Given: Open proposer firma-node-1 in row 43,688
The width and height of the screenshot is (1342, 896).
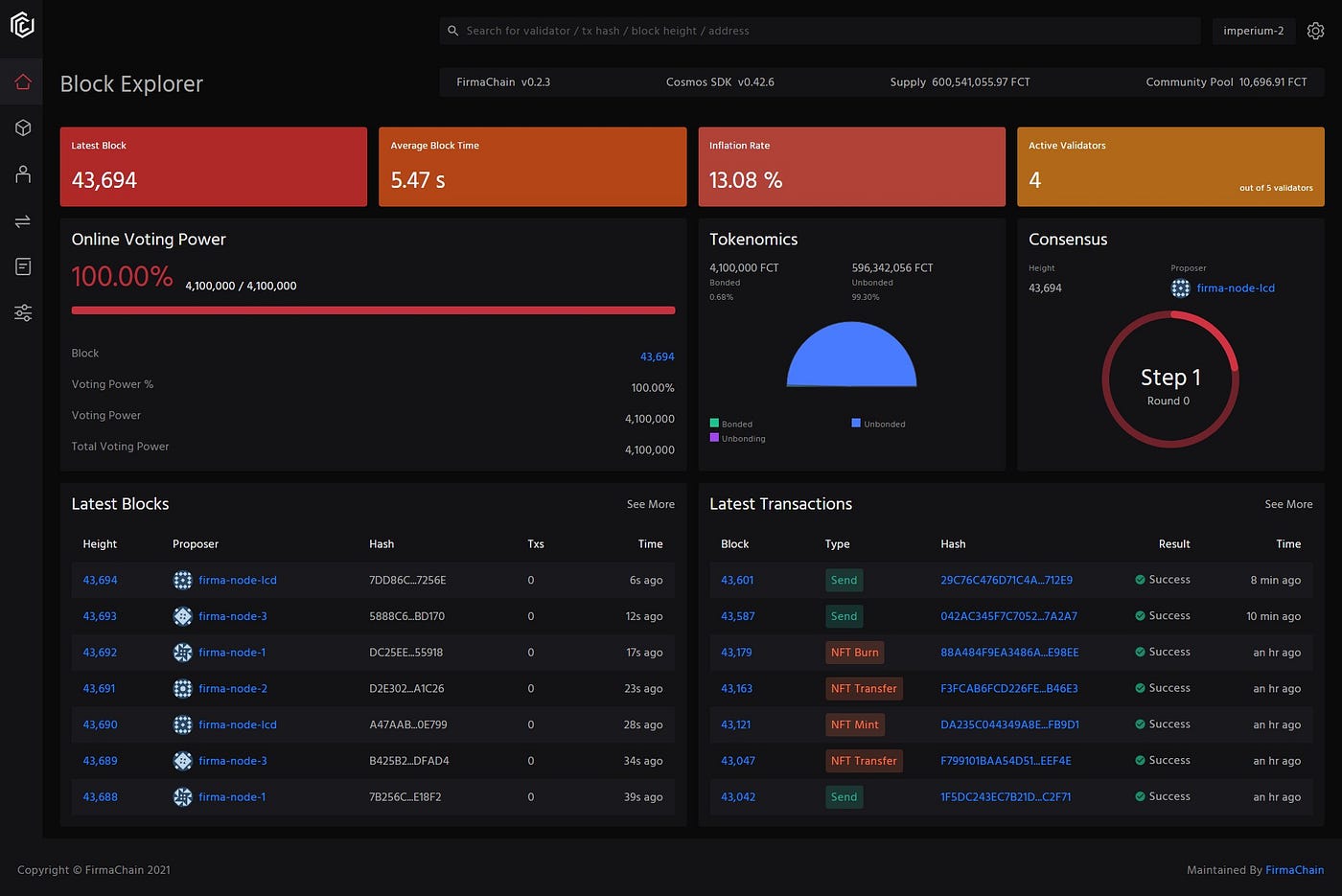Looking at the screenshot, I should (232, 796).
